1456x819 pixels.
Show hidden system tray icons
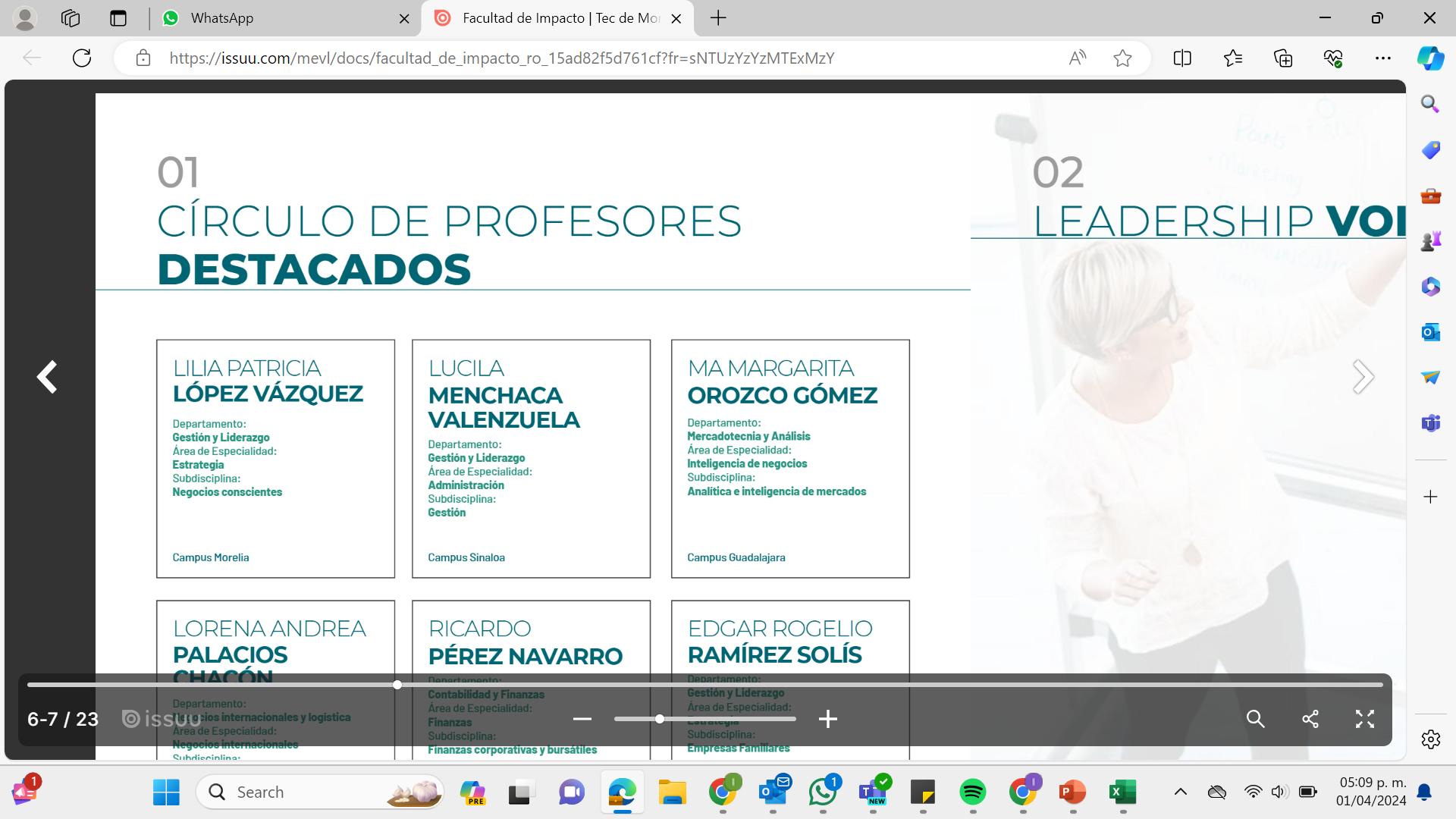click(1181, 792)
